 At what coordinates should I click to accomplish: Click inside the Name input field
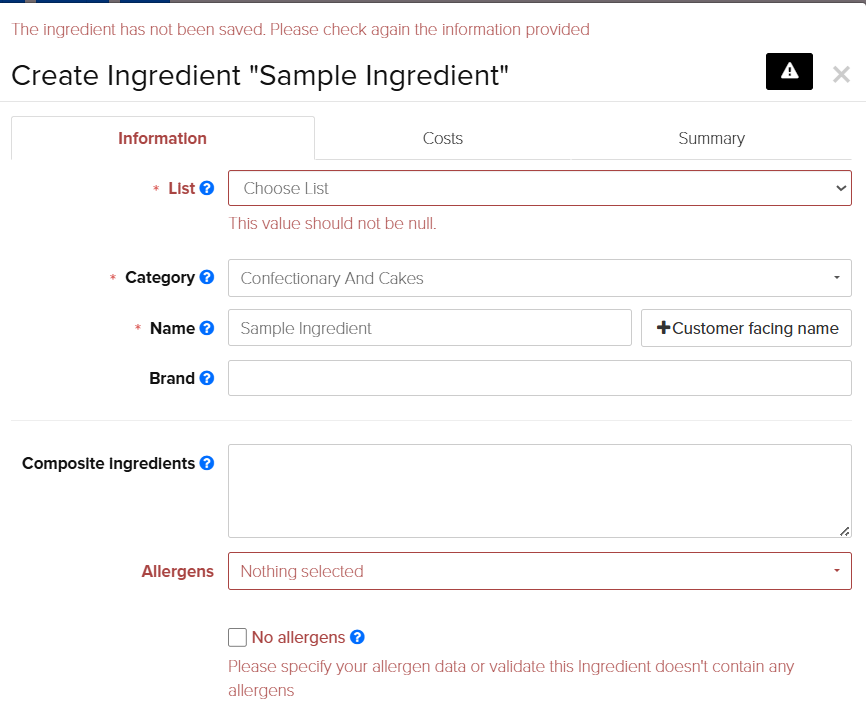point(430,328)
